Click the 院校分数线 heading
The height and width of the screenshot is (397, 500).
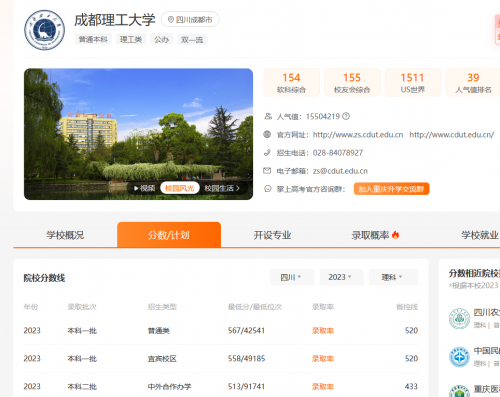point(44,278)
